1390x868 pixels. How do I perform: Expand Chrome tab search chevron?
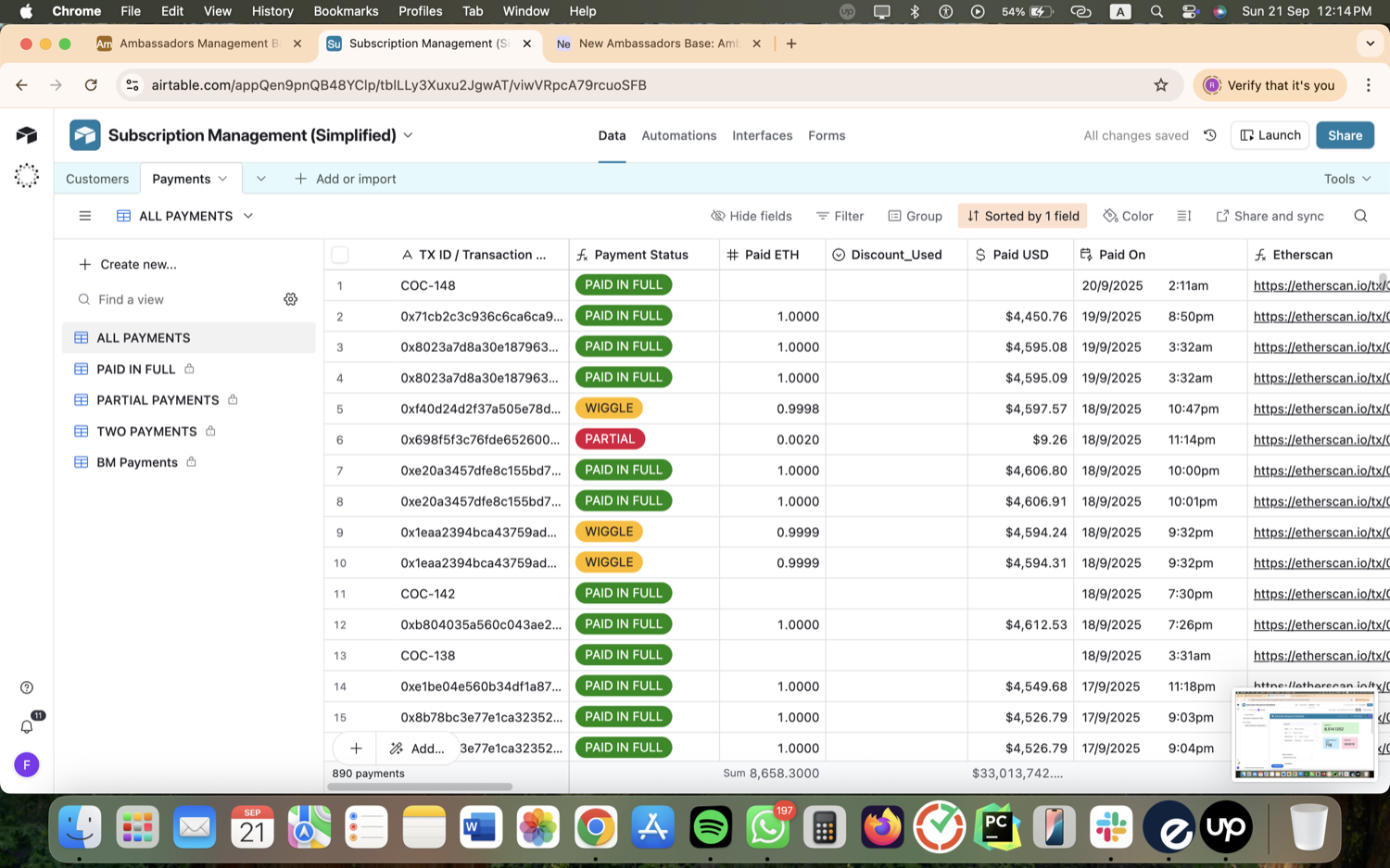click(x=1370, y=44)
